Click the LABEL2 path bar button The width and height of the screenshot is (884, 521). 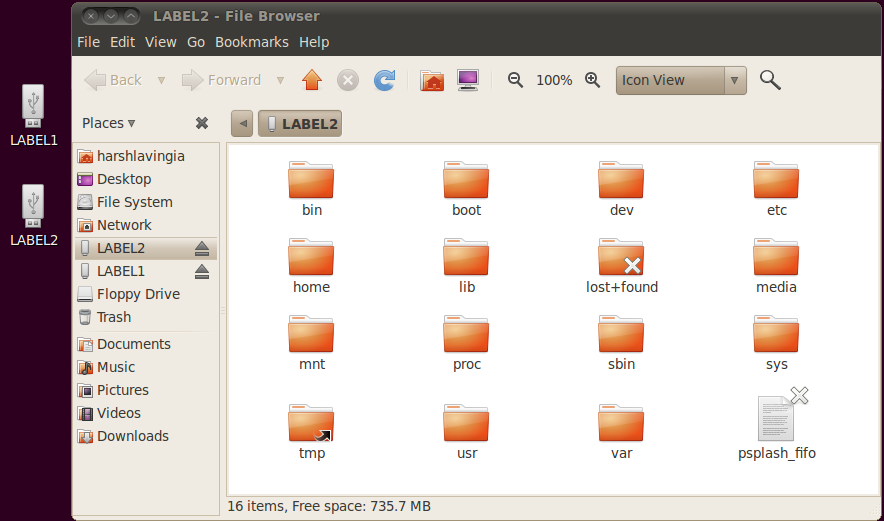point(300,123)
